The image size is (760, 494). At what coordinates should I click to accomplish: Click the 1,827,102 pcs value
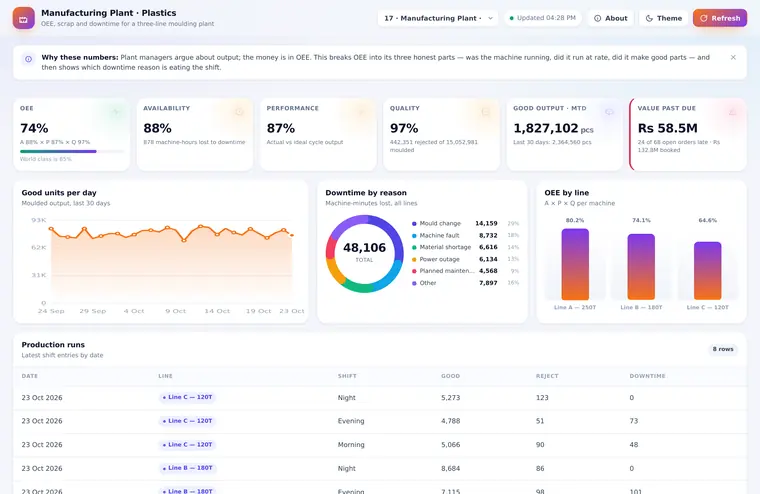553,128
